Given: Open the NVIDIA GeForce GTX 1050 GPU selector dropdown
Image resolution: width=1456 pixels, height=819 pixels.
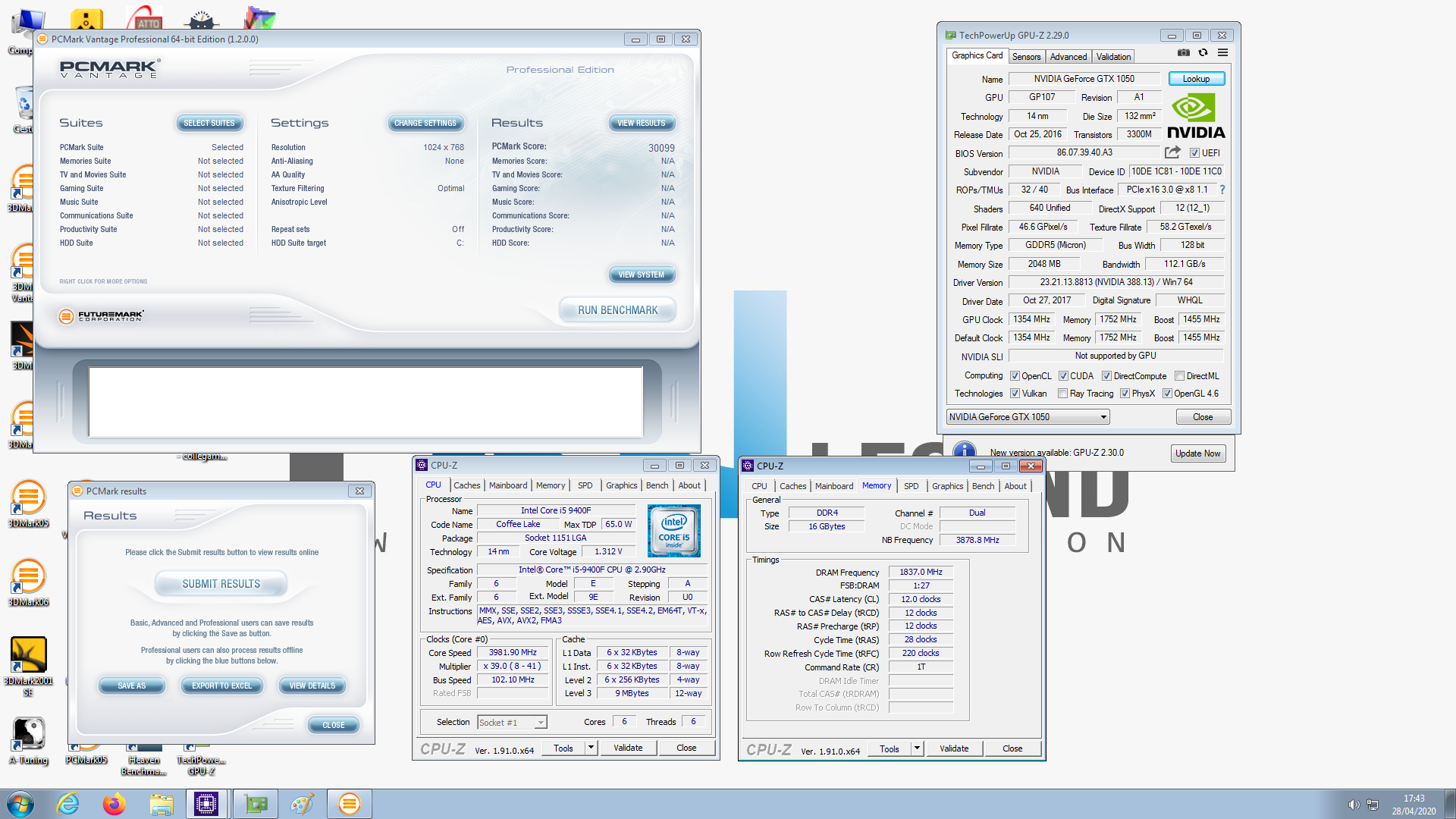Looking at the screenshot, I should [x=1028, y=417].
